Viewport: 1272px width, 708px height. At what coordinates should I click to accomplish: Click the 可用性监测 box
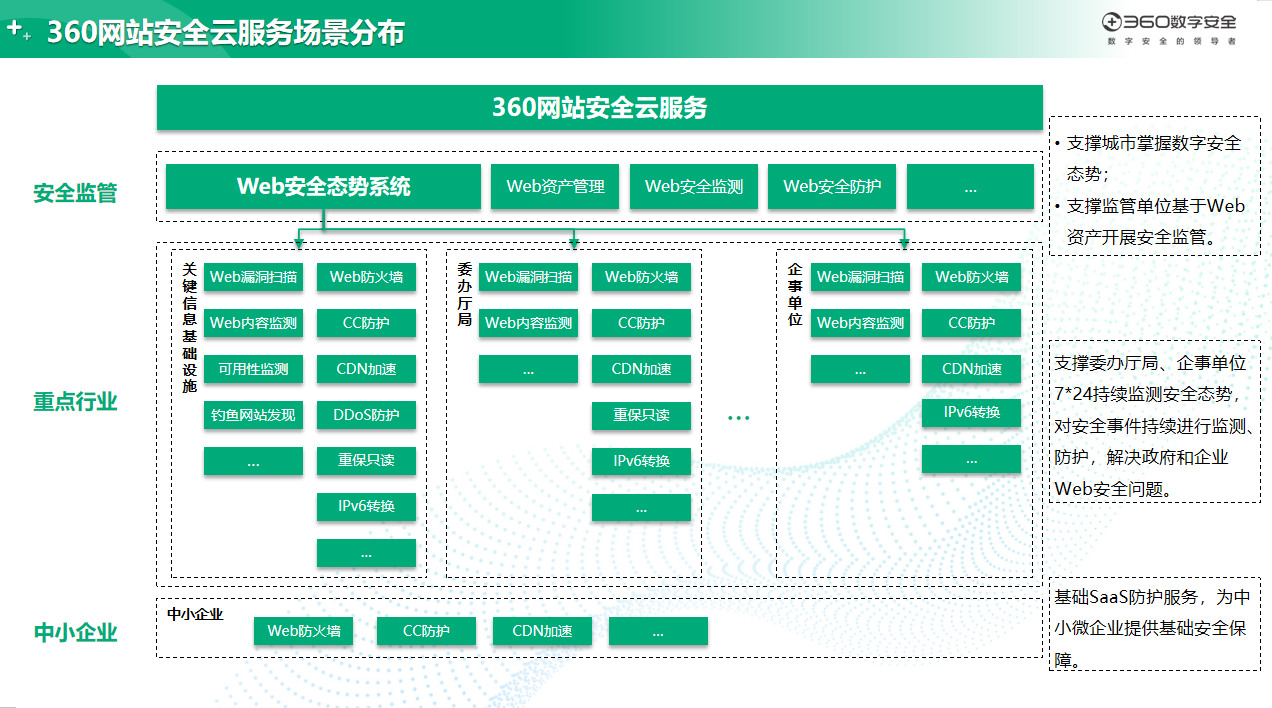click(253, 369)
